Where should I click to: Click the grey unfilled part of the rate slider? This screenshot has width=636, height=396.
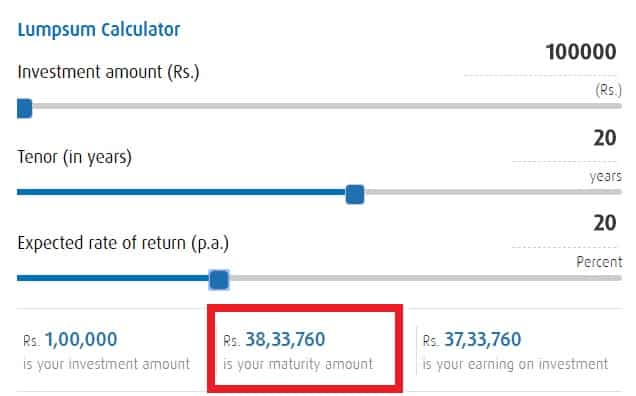[x=425, y=278]
